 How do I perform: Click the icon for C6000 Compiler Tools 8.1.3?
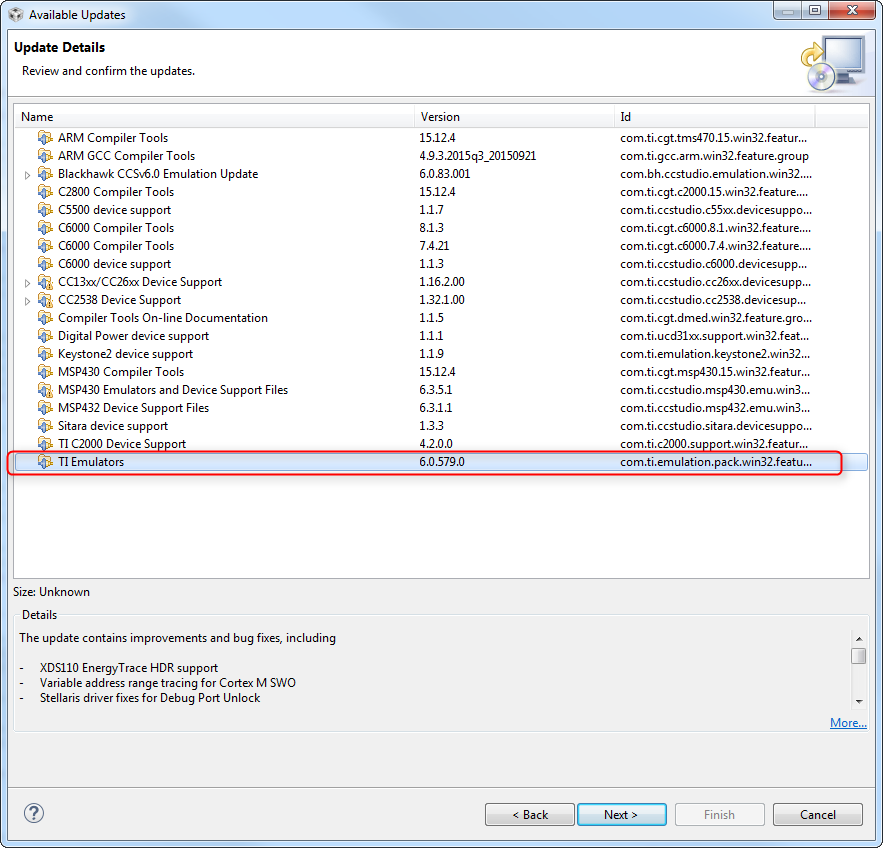coord(45,227)
